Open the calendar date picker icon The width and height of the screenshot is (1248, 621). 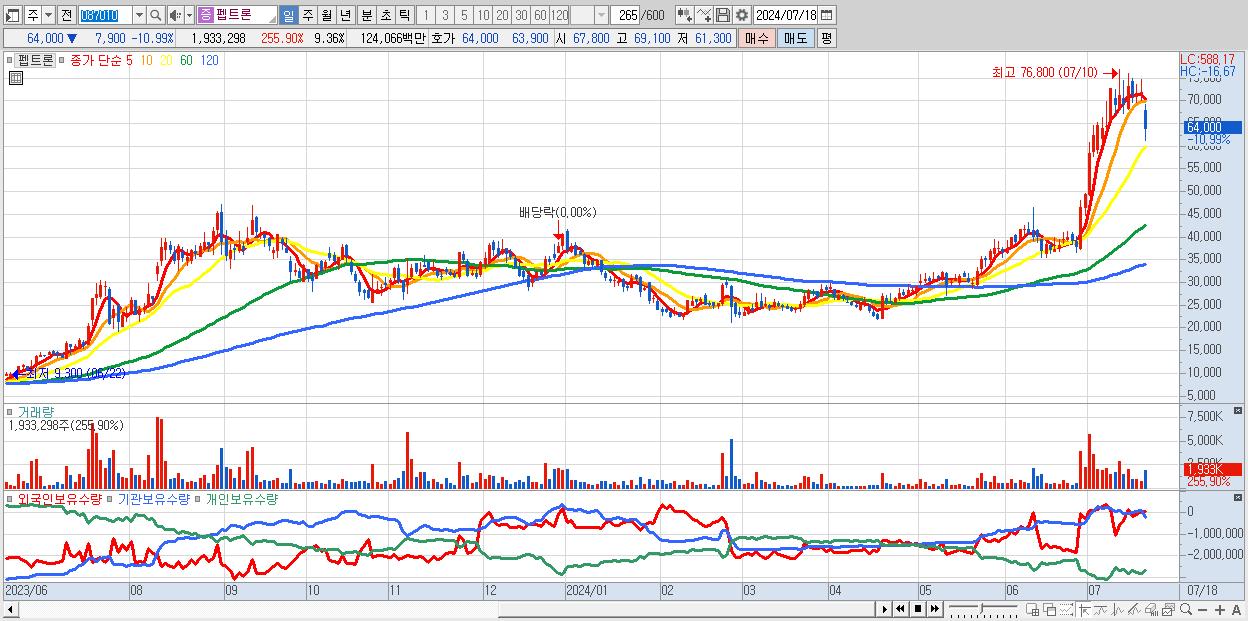826,15
